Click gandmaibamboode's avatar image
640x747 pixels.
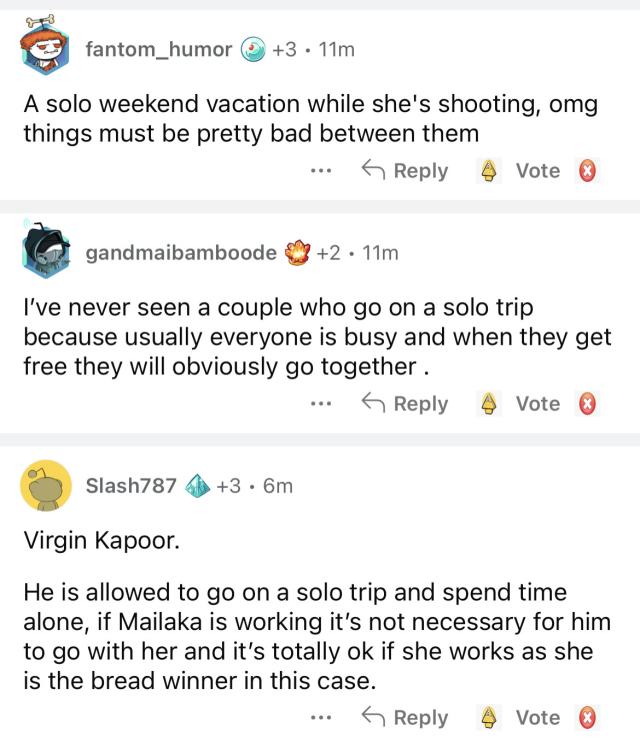pyautogui.click(x=46, y=251)
